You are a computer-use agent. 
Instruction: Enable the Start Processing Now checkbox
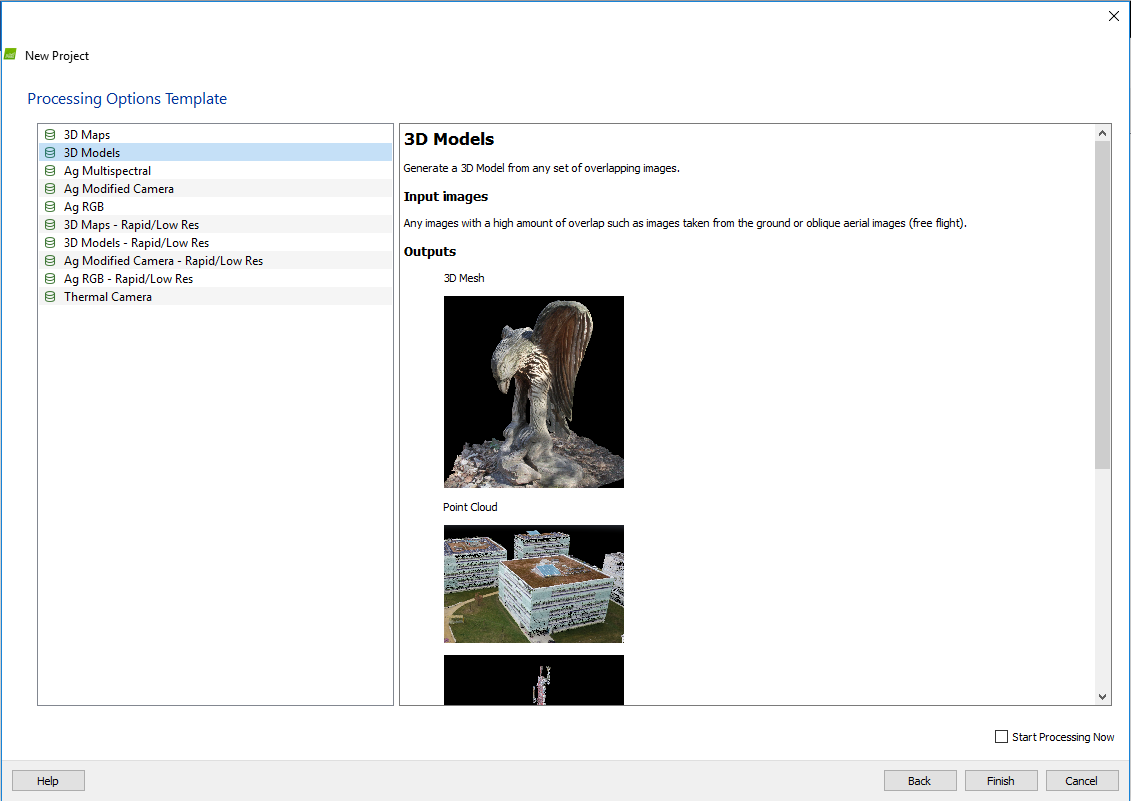pos(1001,737)
